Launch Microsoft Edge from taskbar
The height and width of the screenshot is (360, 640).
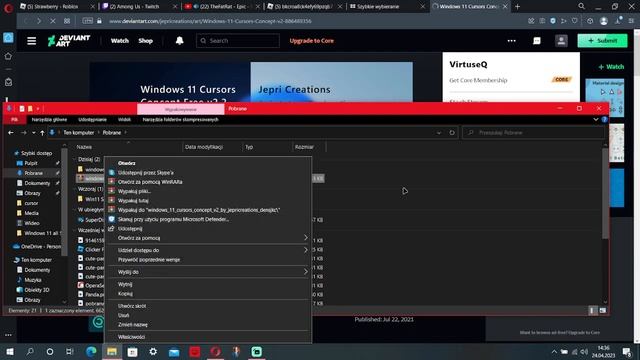(91, 351)
